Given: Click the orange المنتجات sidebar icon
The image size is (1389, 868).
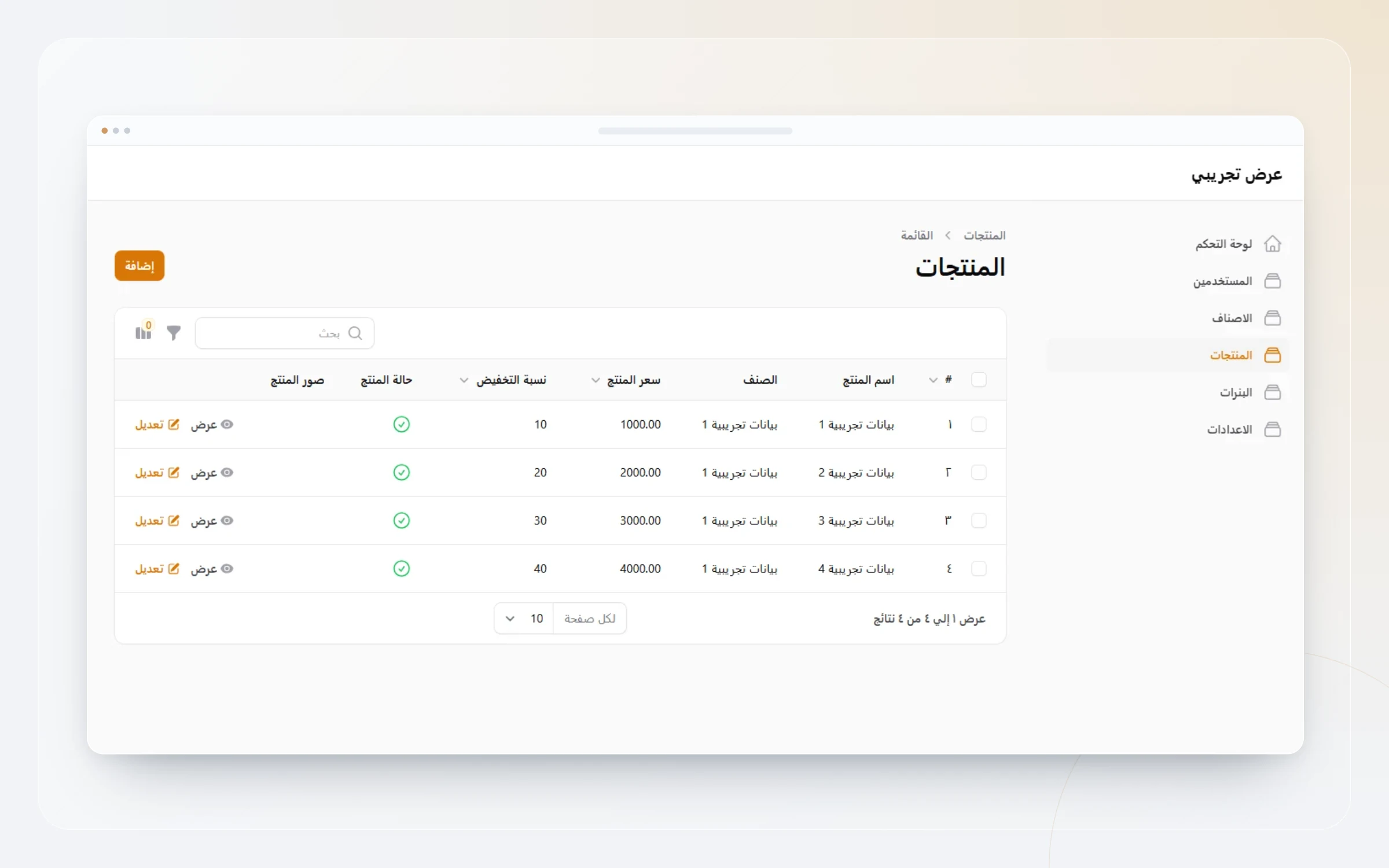Looking at the screenshot, I should [1272, 355].
